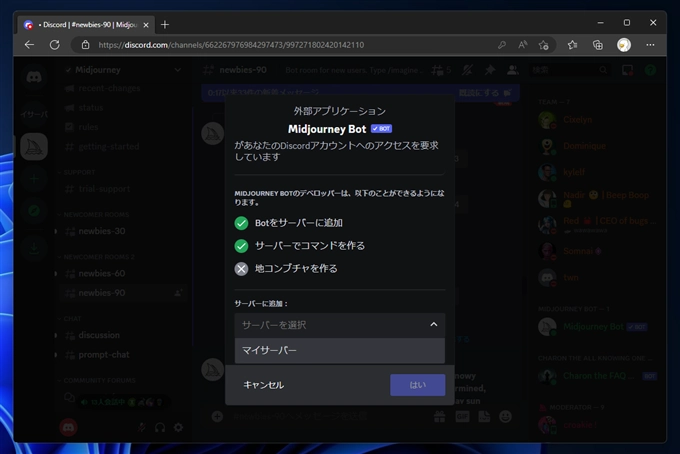Open explore public servers compass icon
680x454 pixels.
coord(34,211)
